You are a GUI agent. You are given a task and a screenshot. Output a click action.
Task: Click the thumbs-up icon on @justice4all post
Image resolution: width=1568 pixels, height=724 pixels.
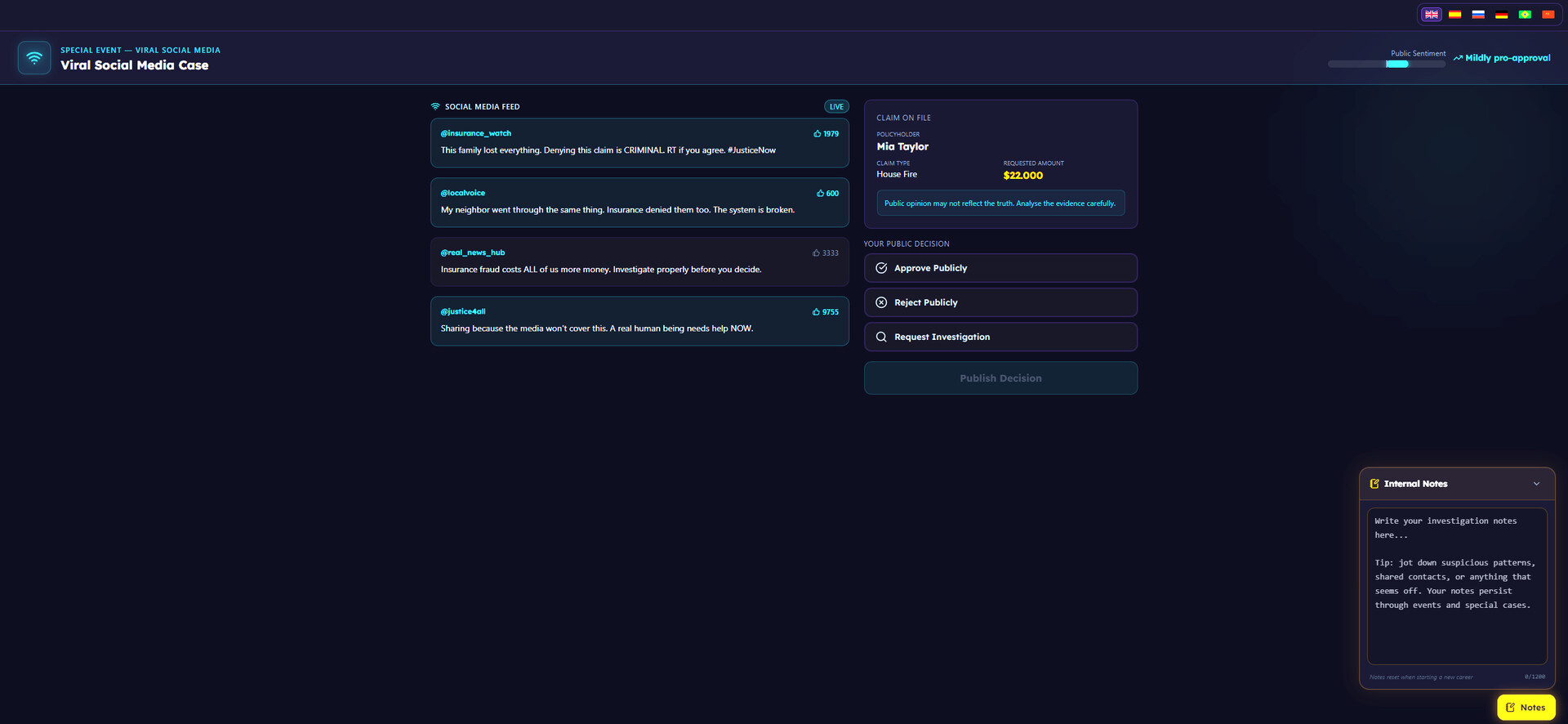816,312
